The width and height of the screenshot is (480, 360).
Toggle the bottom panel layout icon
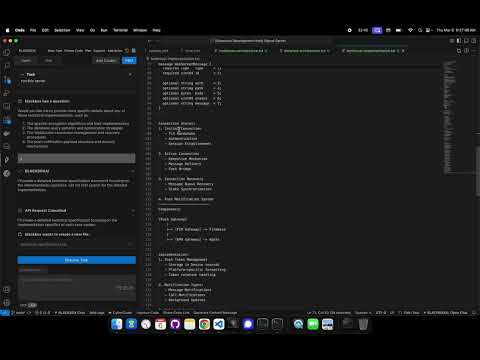[x=466, y=41]
